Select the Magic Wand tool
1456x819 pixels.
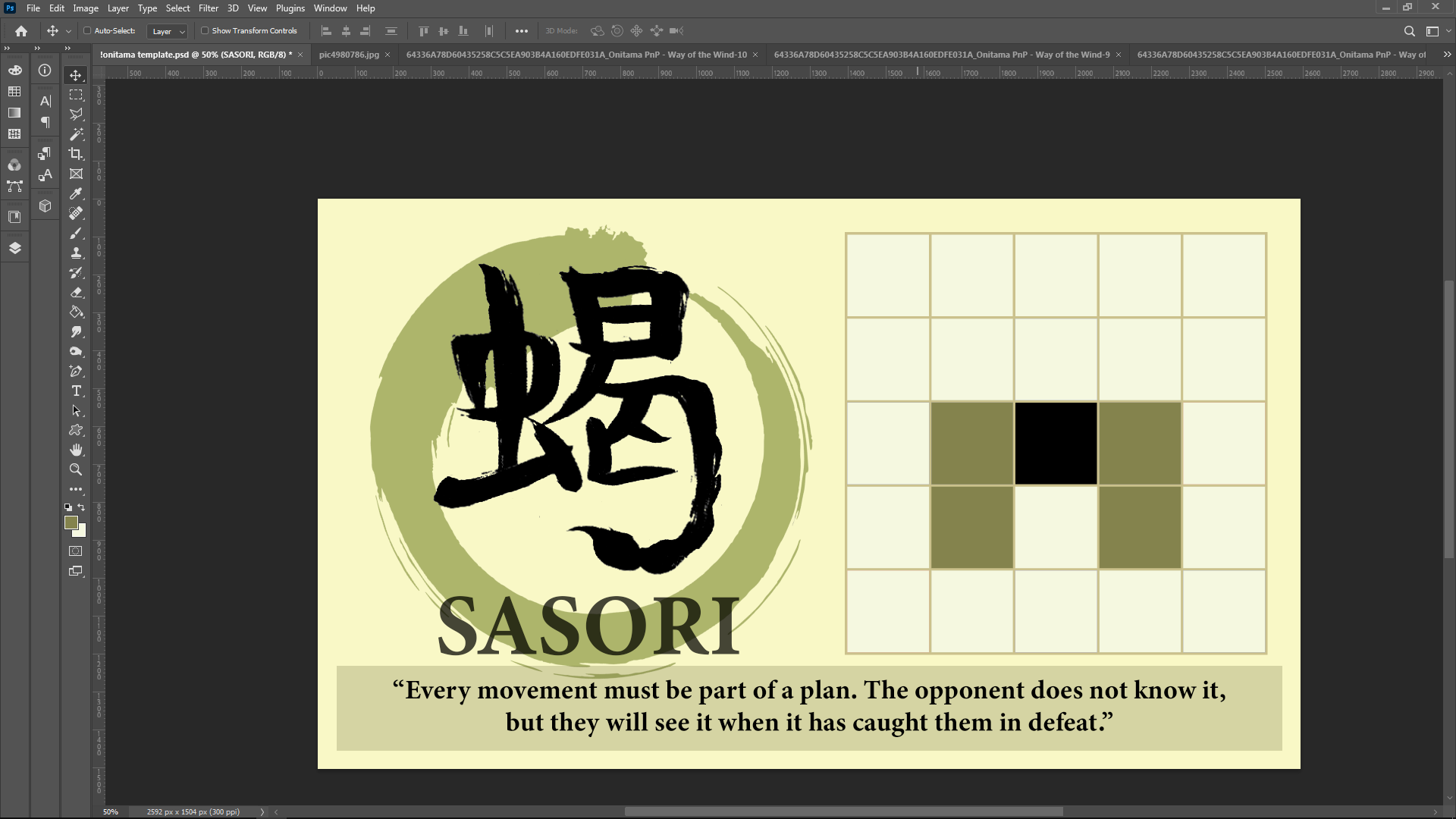pyautogui.click(x=76, y=134)
